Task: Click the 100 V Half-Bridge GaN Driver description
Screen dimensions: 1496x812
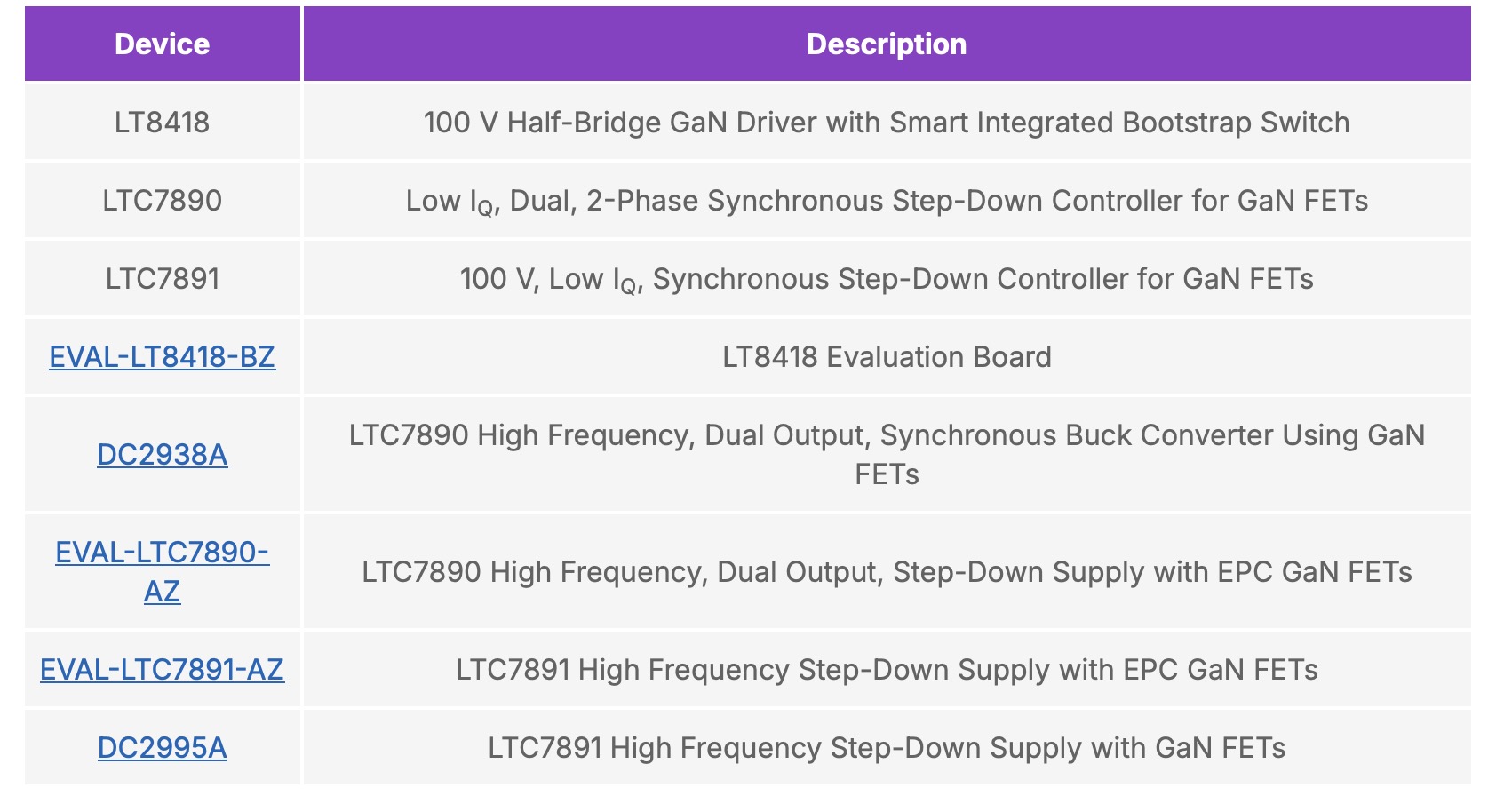Action: pos(886,123)
